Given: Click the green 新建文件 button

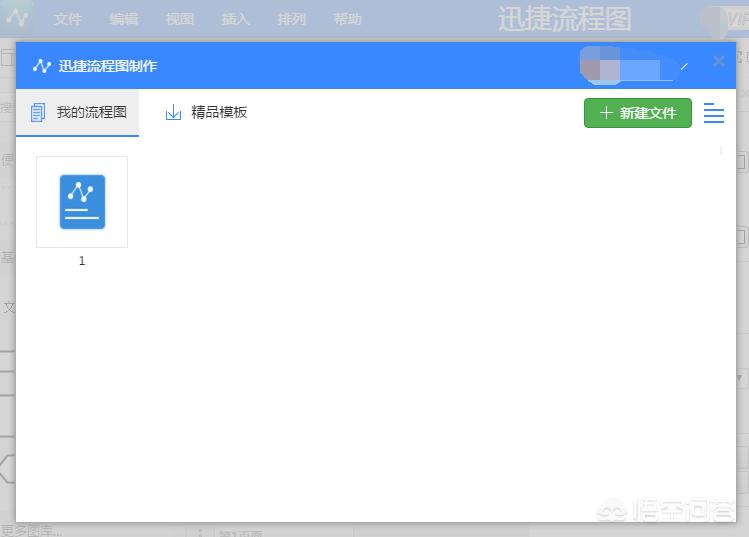Looking at the screenshot, I should point(638,113).
